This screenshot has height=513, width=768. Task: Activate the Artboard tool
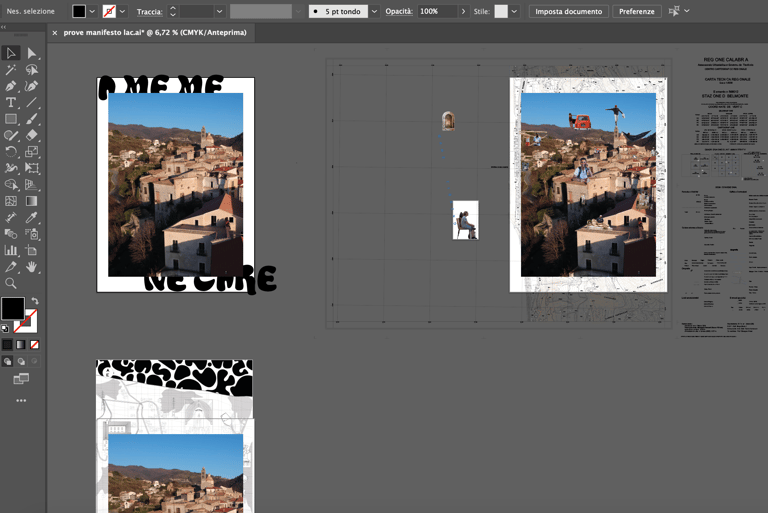[31, 250]
